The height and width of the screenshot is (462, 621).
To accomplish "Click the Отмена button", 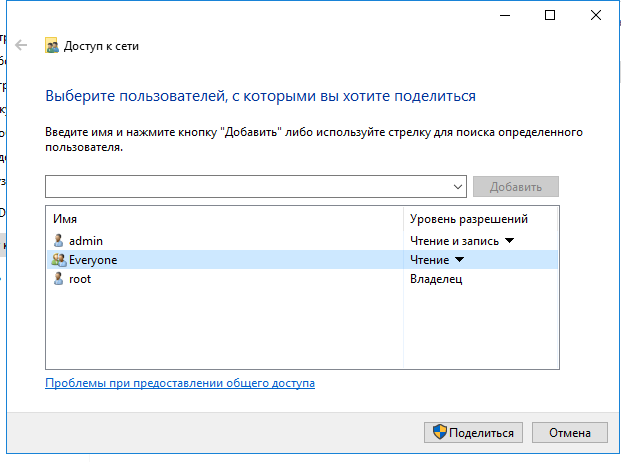I will coord(570,433).
